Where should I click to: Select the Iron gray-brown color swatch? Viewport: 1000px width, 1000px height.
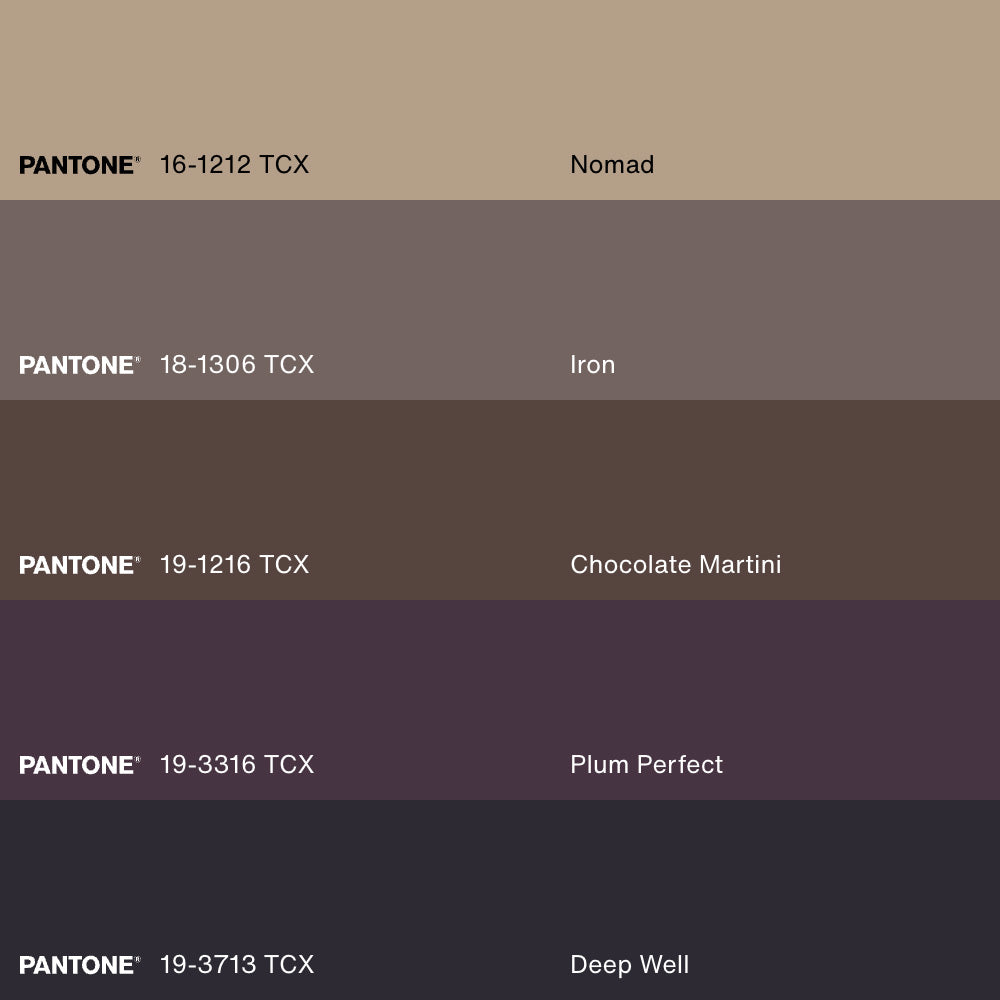click(500, 280)
